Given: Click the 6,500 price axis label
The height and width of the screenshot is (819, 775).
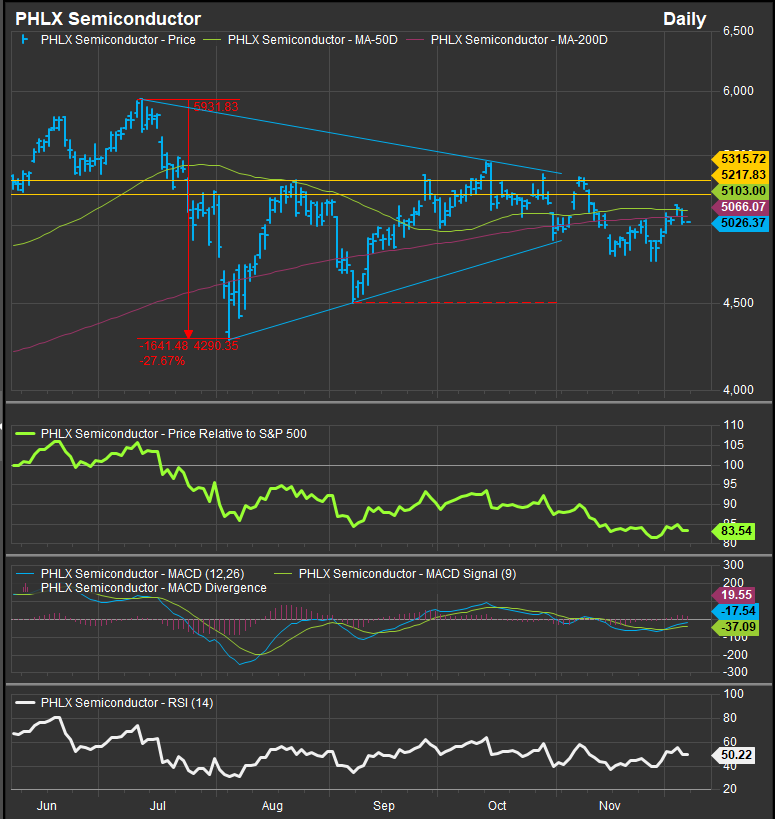Looking at the screenshot, I should tap(738, 31).
